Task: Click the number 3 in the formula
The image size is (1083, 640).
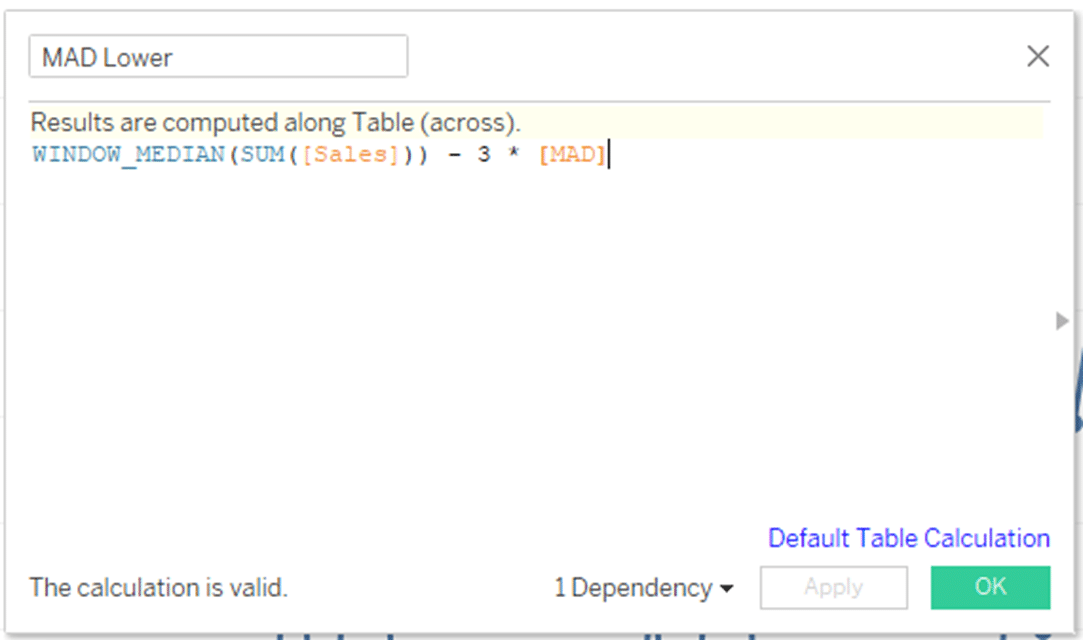Action: click(483, 154)
